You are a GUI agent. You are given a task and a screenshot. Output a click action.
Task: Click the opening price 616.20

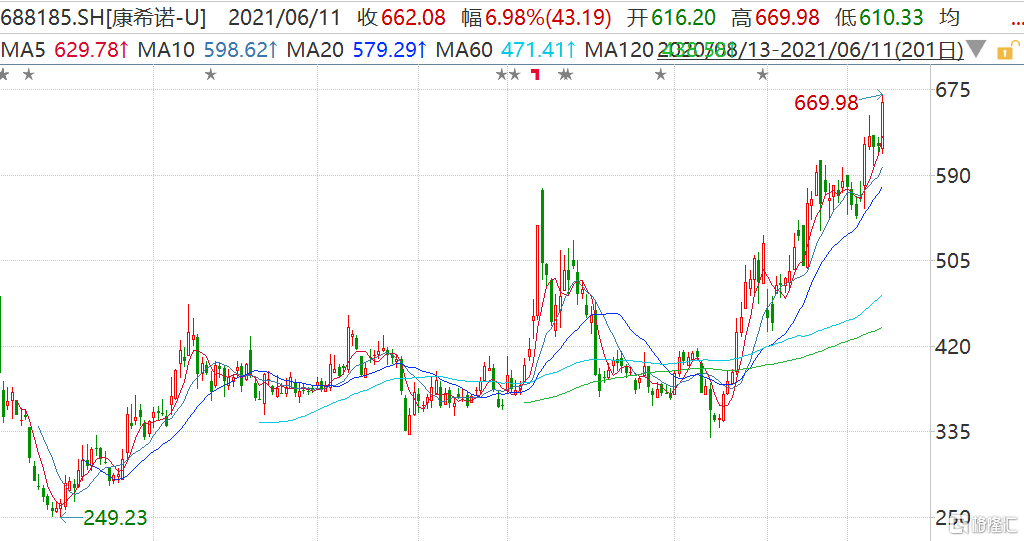[x=684, y=18]
